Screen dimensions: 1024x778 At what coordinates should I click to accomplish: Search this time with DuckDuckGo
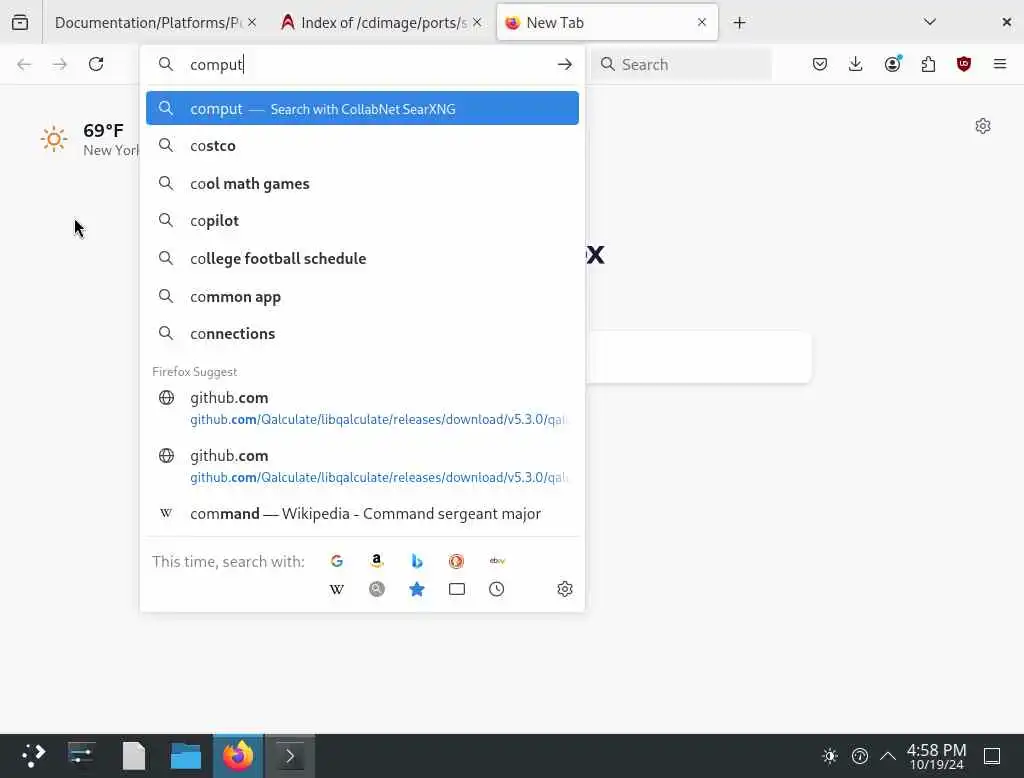(456, 561)
